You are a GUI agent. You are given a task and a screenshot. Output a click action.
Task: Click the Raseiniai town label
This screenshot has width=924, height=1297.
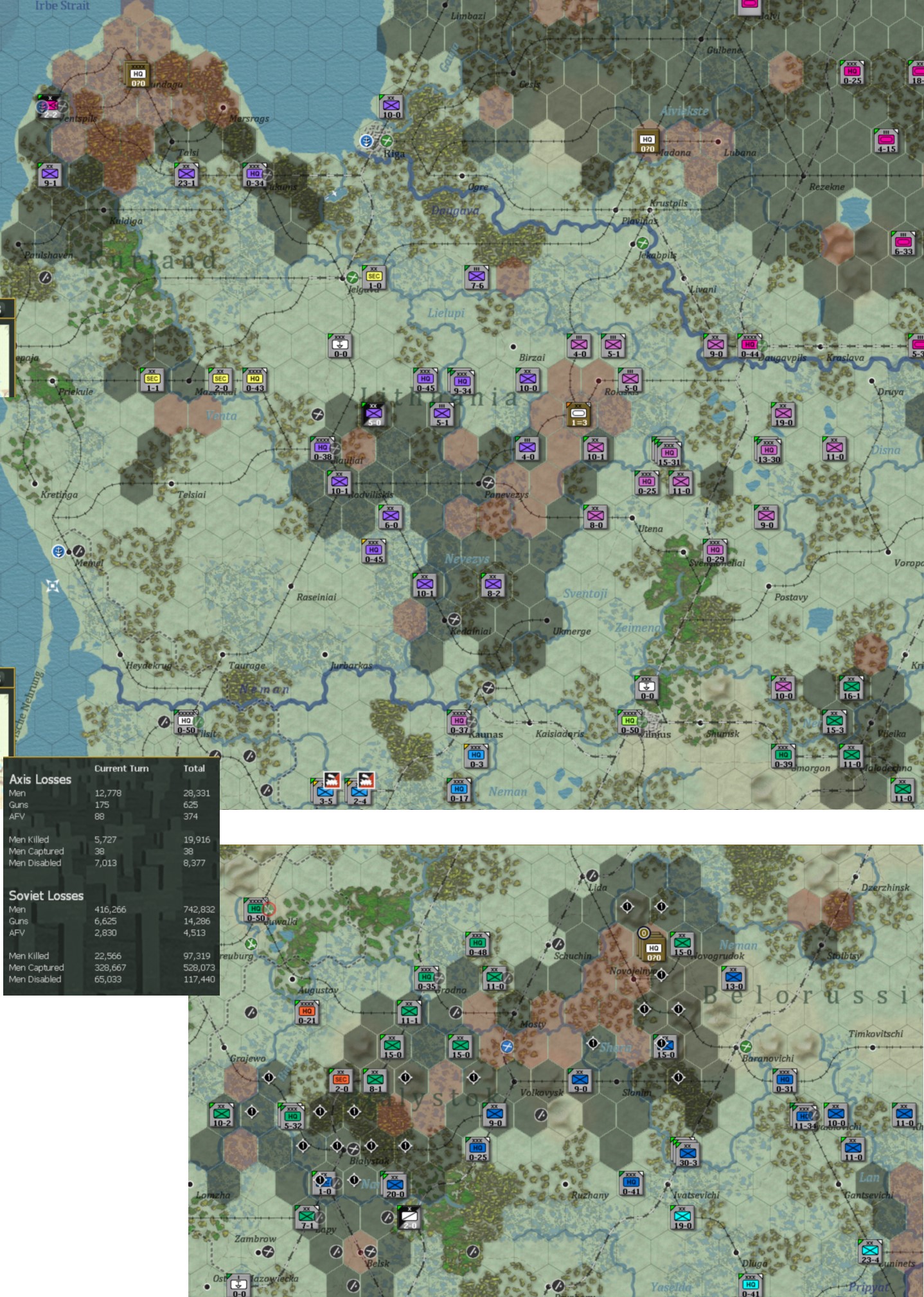(x=317, y=597)
